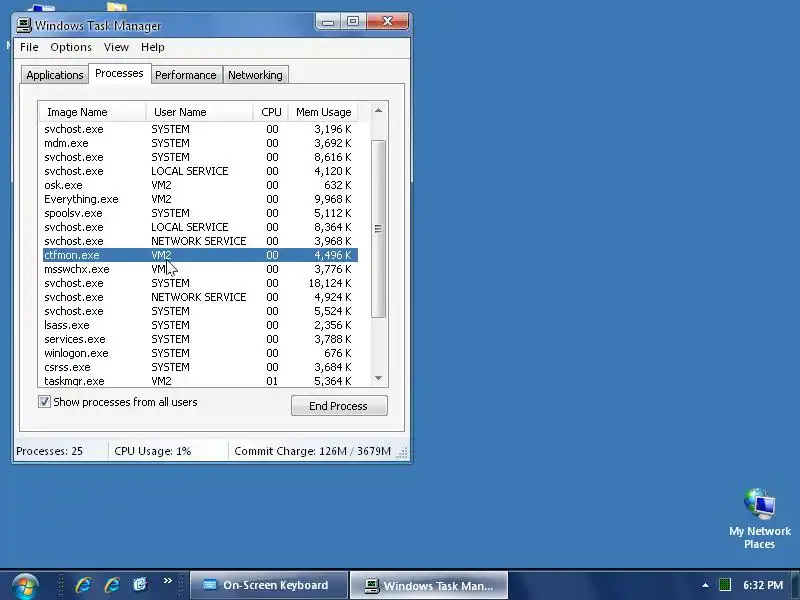Select svchost.exe row using 18,124 K
The width and height of the screenshot is (800, 600).
tap(199, 283)
